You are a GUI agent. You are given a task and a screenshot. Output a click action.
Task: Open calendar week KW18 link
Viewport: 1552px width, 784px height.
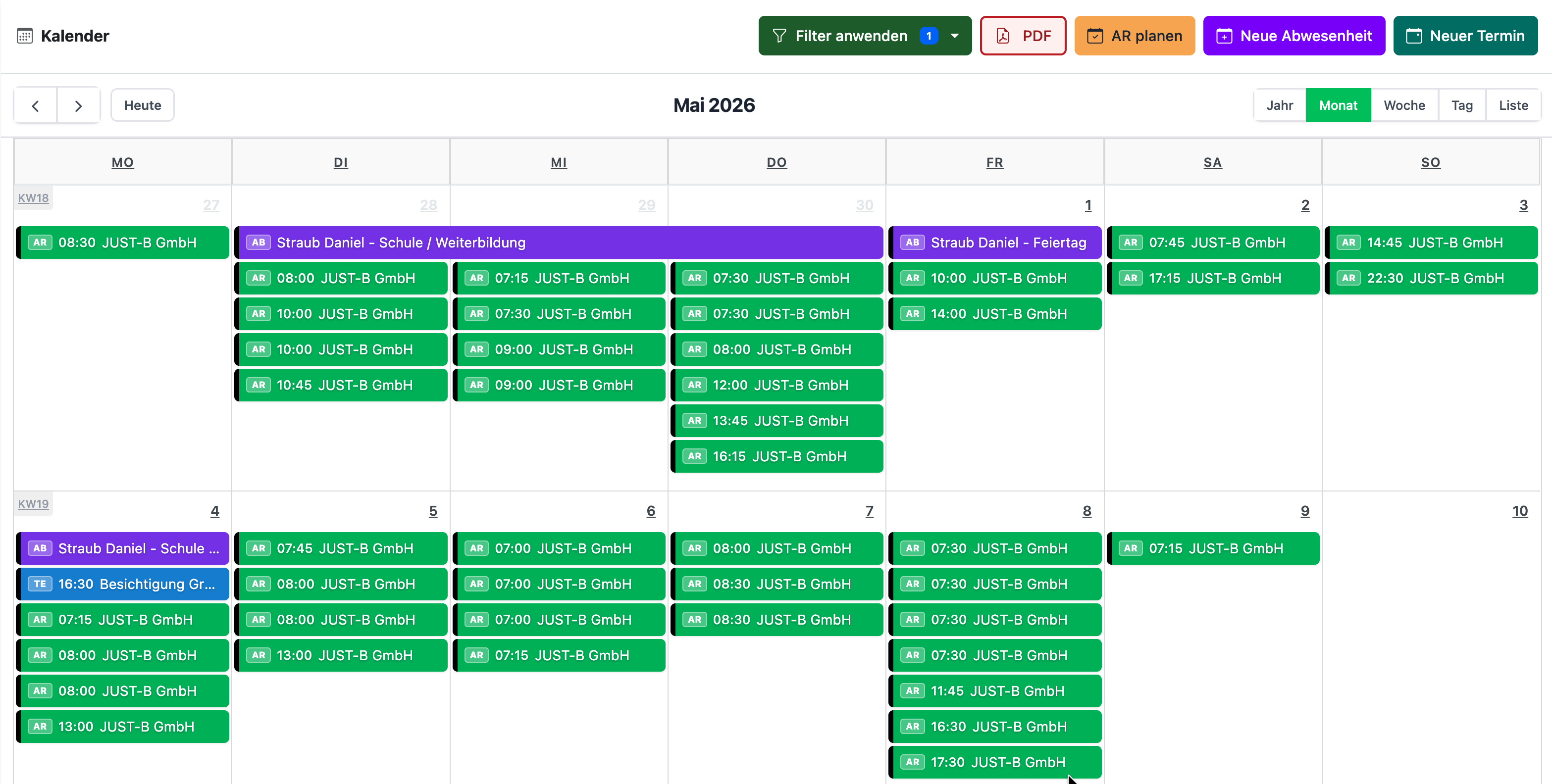click(33, 198)
